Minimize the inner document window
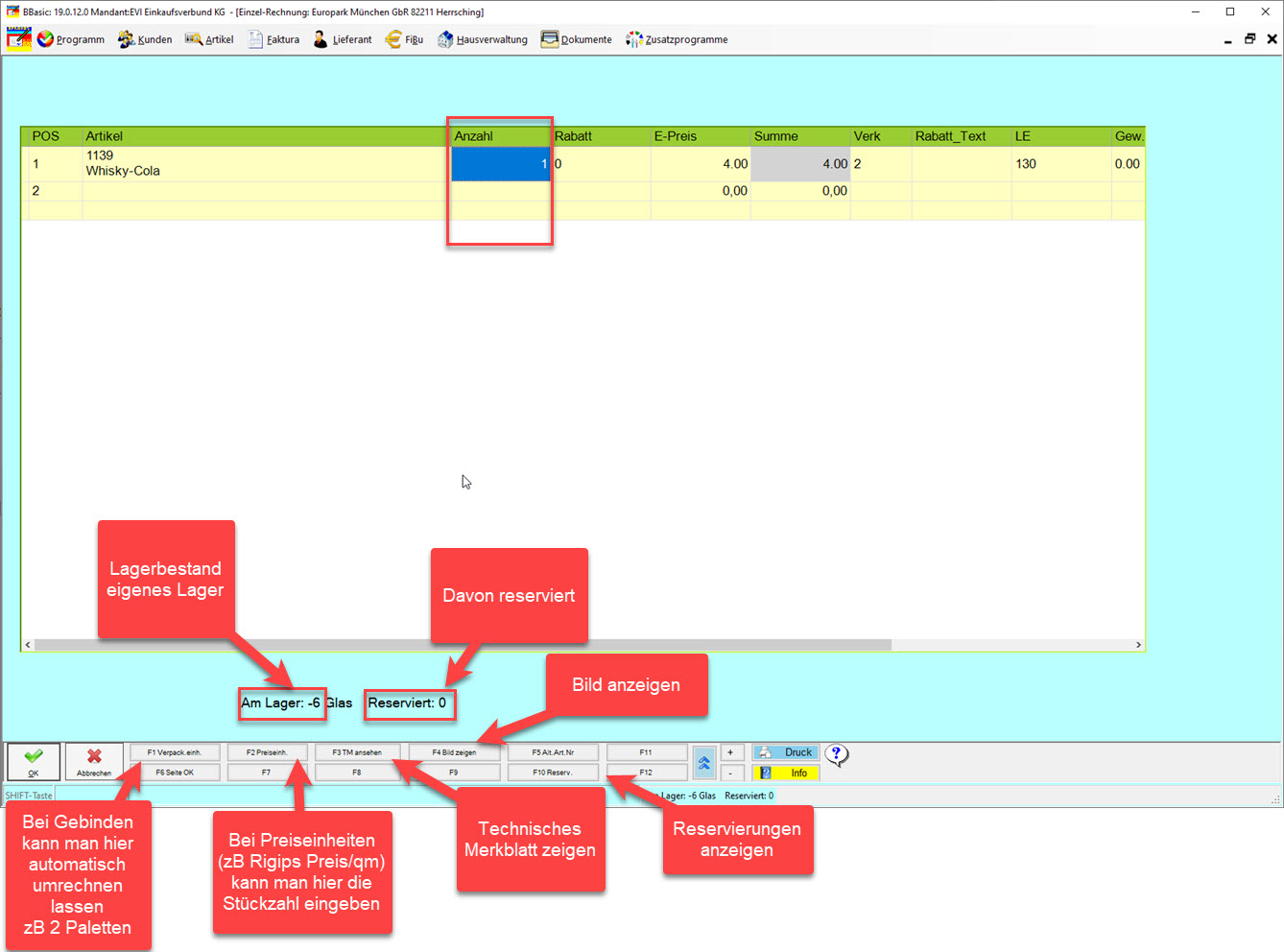 coord(1228,39)
